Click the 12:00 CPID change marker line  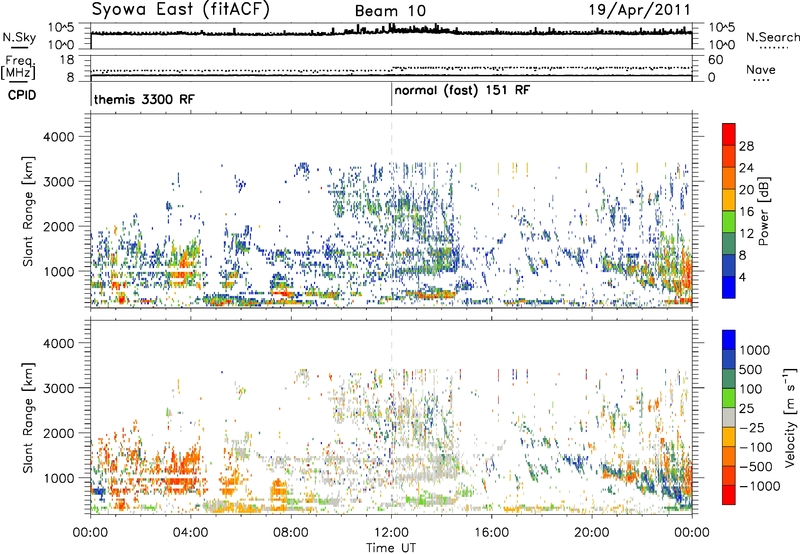[x=391, y=93]
